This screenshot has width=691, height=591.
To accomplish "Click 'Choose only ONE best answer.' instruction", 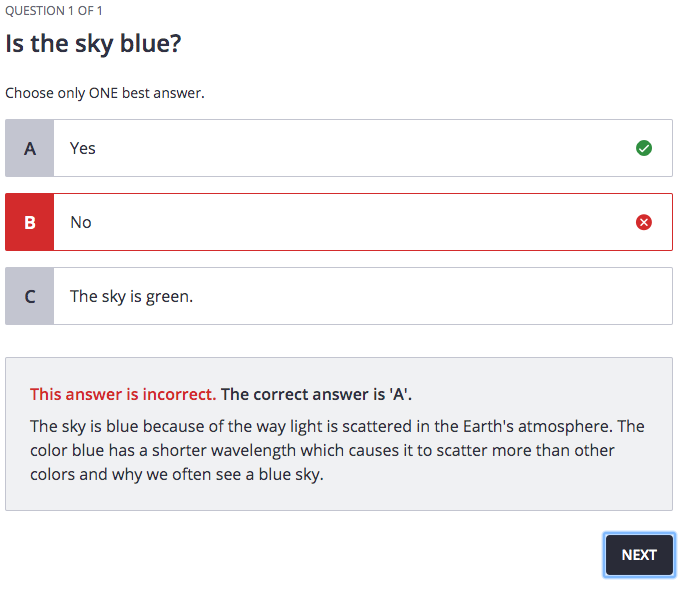I will tap(105, 93).
